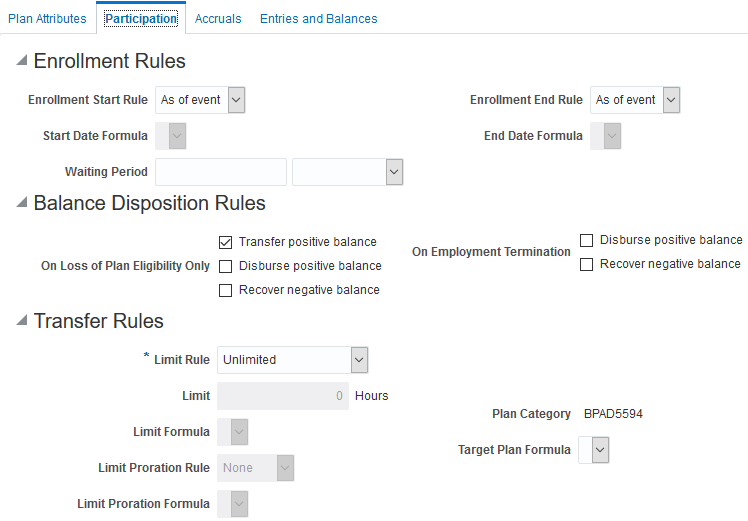Image resolution: width=748 pixels, height=521 pixels.
Task: Open the Entries and Balances tab
Action: 318,19
